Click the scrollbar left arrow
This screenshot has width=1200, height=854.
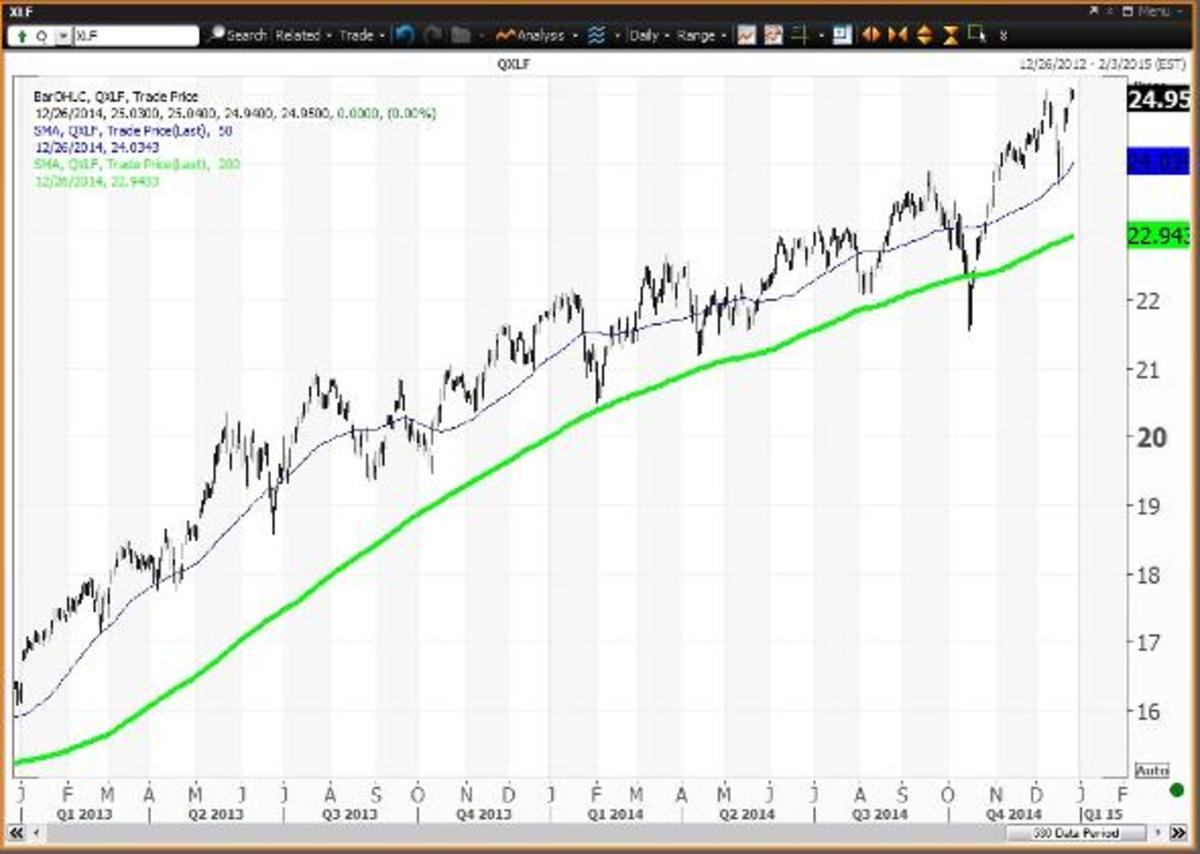pyautogui.click(x=36, y=833)
